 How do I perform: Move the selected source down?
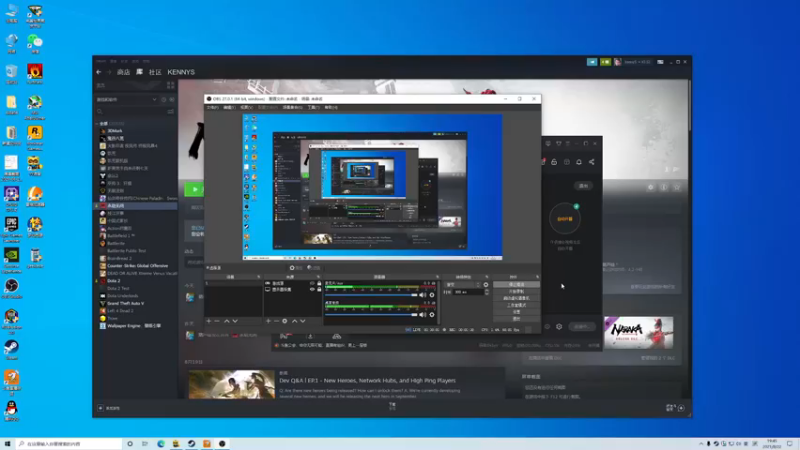pyautogui.click(x=303, y=321)
